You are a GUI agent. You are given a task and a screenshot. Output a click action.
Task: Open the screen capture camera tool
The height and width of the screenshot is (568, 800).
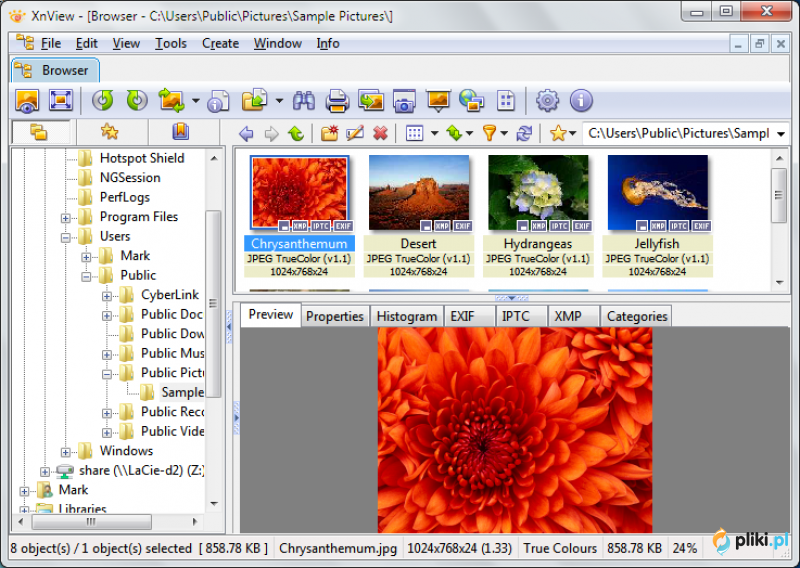pyautogui.click(x=404, y=101)
